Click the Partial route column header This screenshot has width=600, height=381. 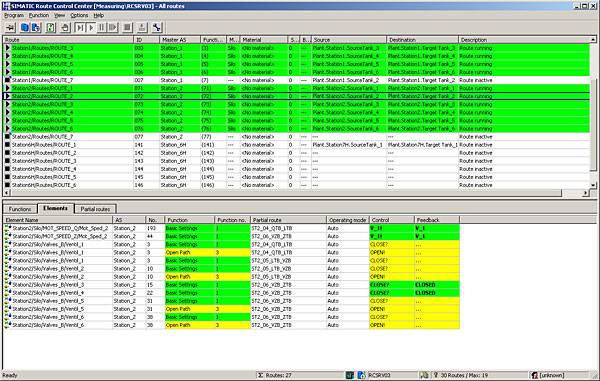[x=288, y=220]
